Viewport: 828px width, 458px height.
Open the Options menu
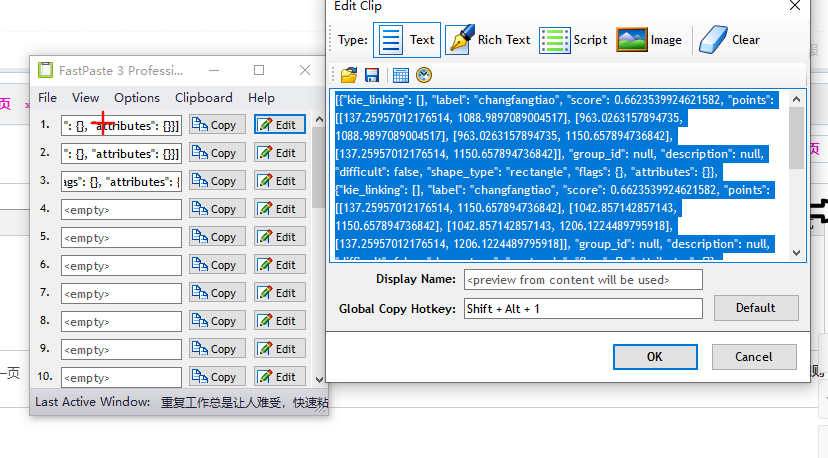tap(137, 98)
